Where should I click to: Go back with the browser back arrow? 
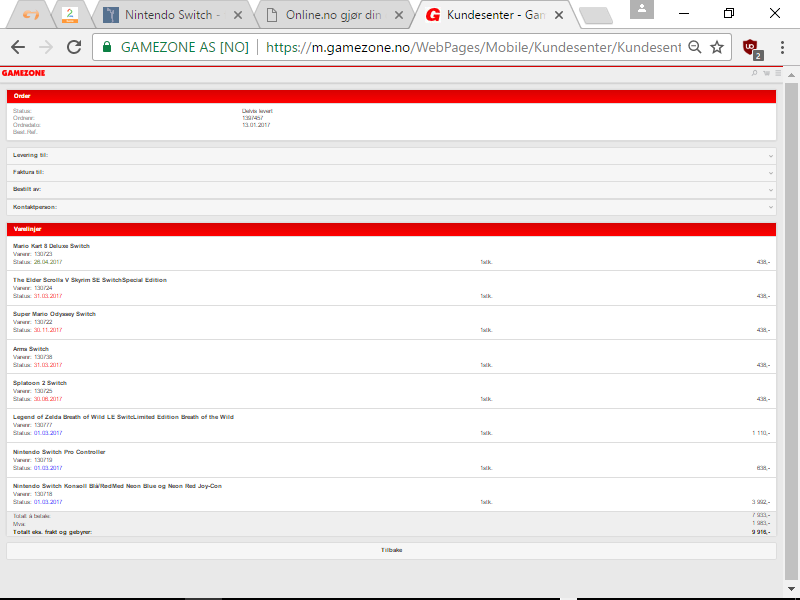click(18, 47)
